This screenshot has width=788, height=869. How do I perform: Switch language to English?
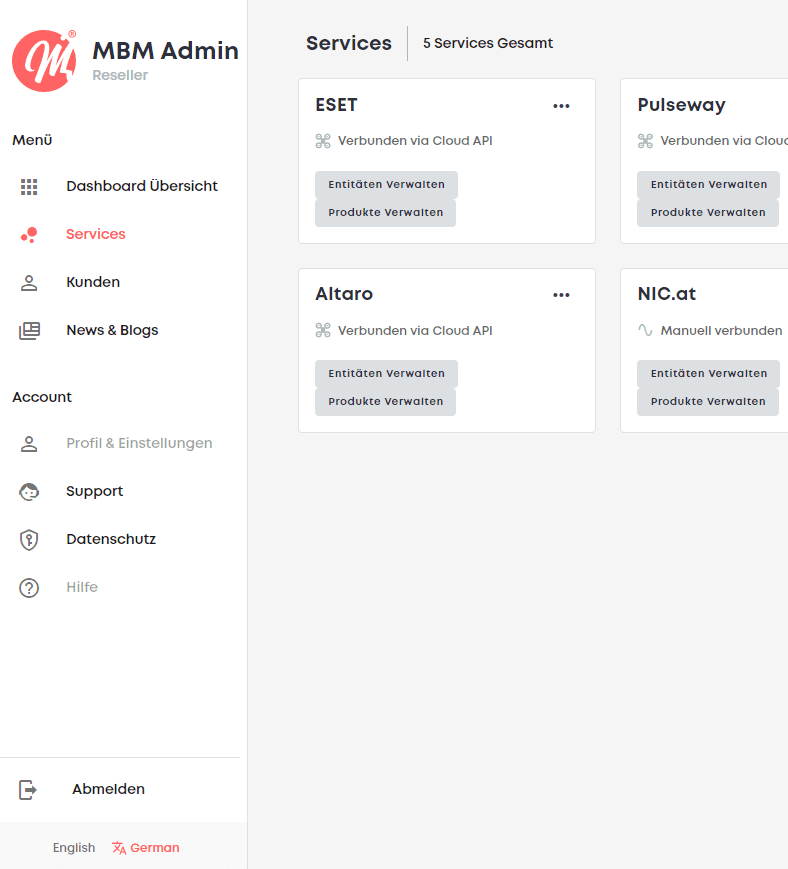point(74,847)
